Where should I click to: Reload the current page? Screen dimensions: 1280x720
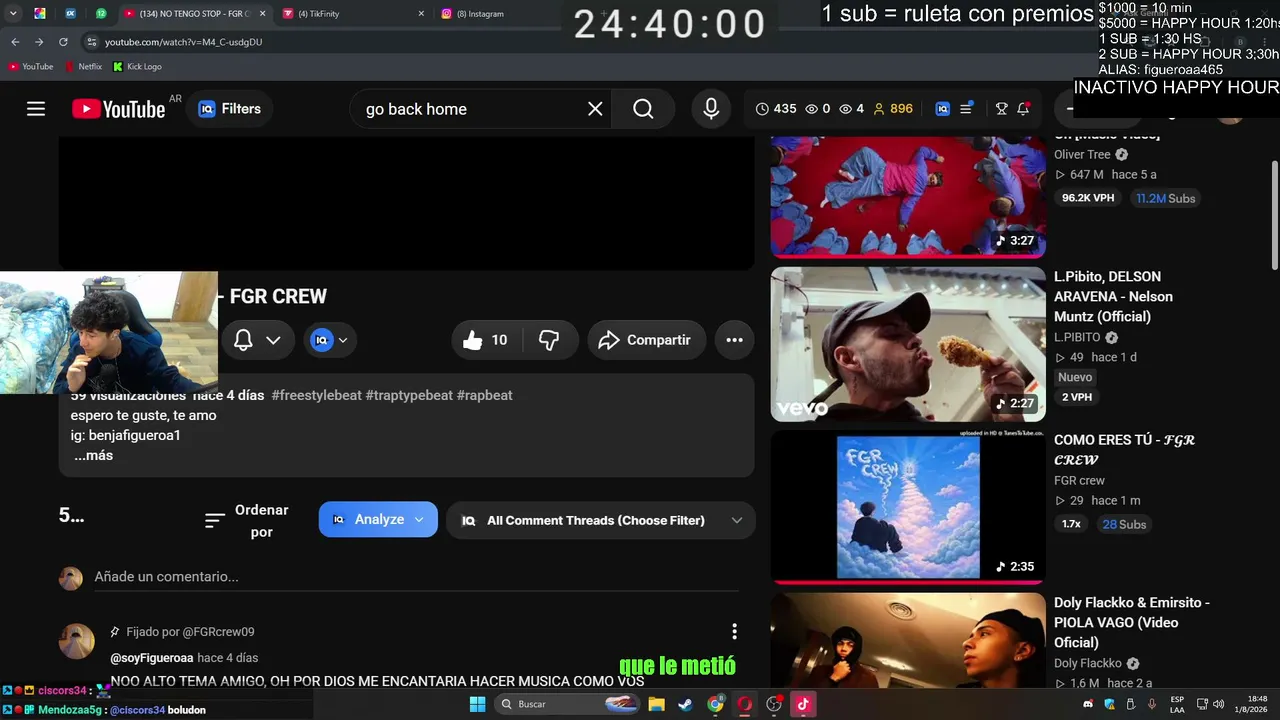[x=63, y=42]
